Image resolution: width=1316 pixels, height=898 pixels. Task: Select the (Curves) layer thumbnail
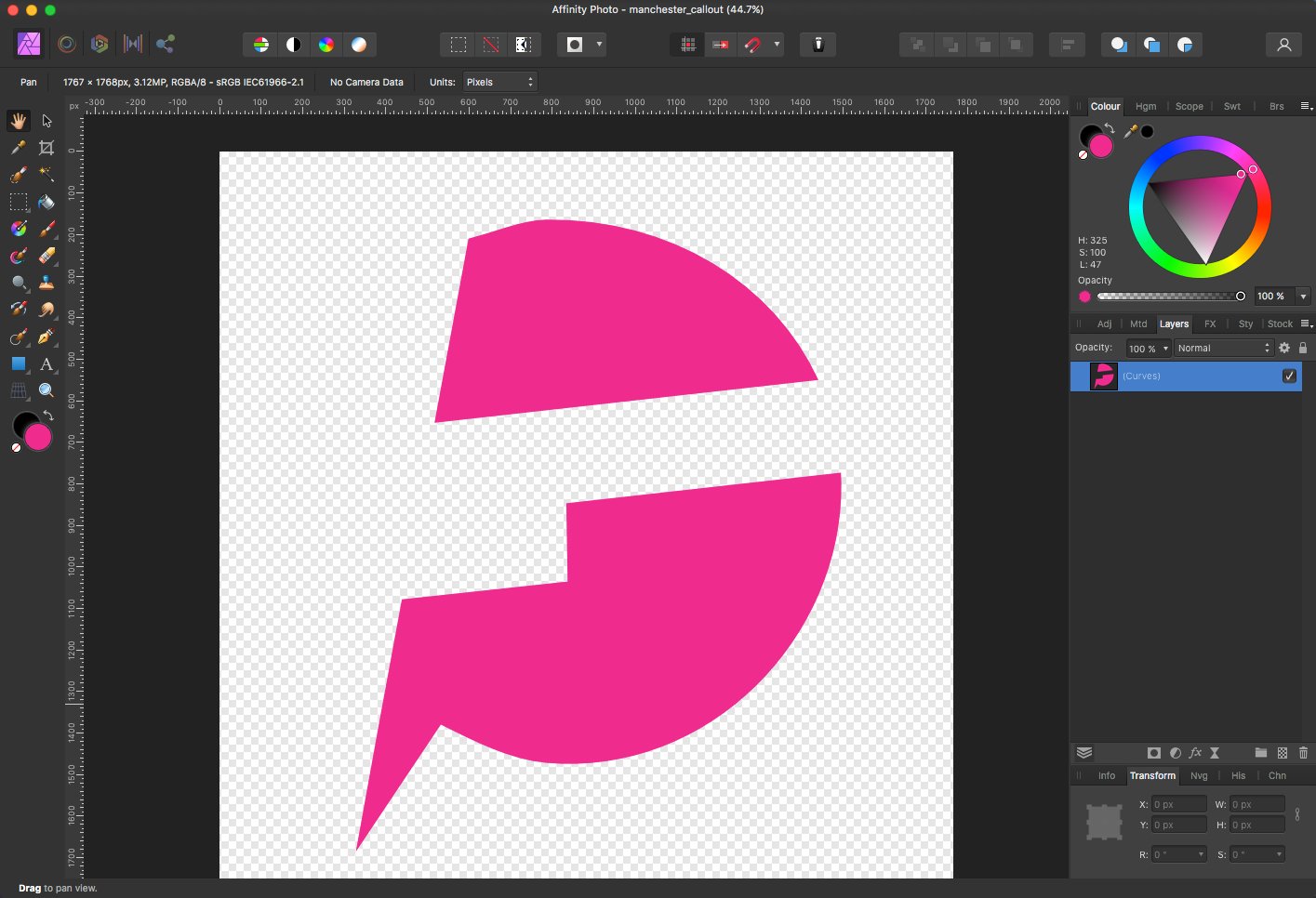click(1103, 376)
